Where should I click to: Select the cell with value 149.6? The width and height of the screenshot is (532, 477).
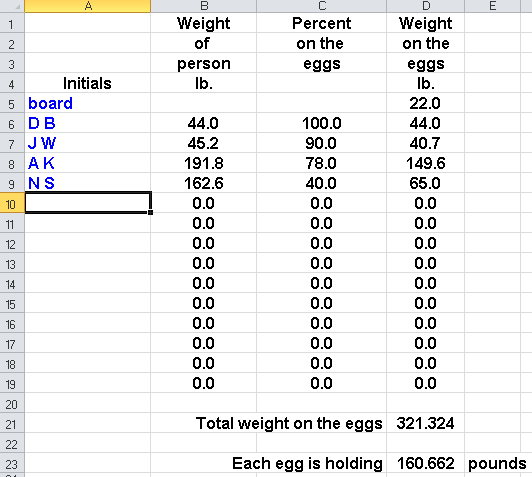pos(425,163)
